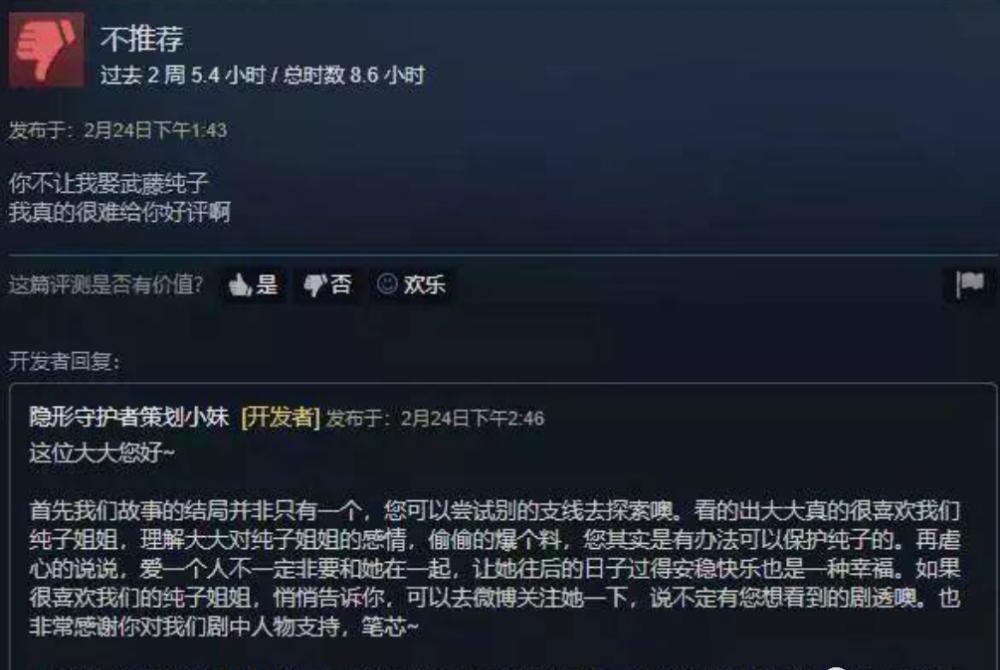Click the [开发者] developer badge
Screen dimensions: 1000x670
pyautogui.click(x=281, y=418)
